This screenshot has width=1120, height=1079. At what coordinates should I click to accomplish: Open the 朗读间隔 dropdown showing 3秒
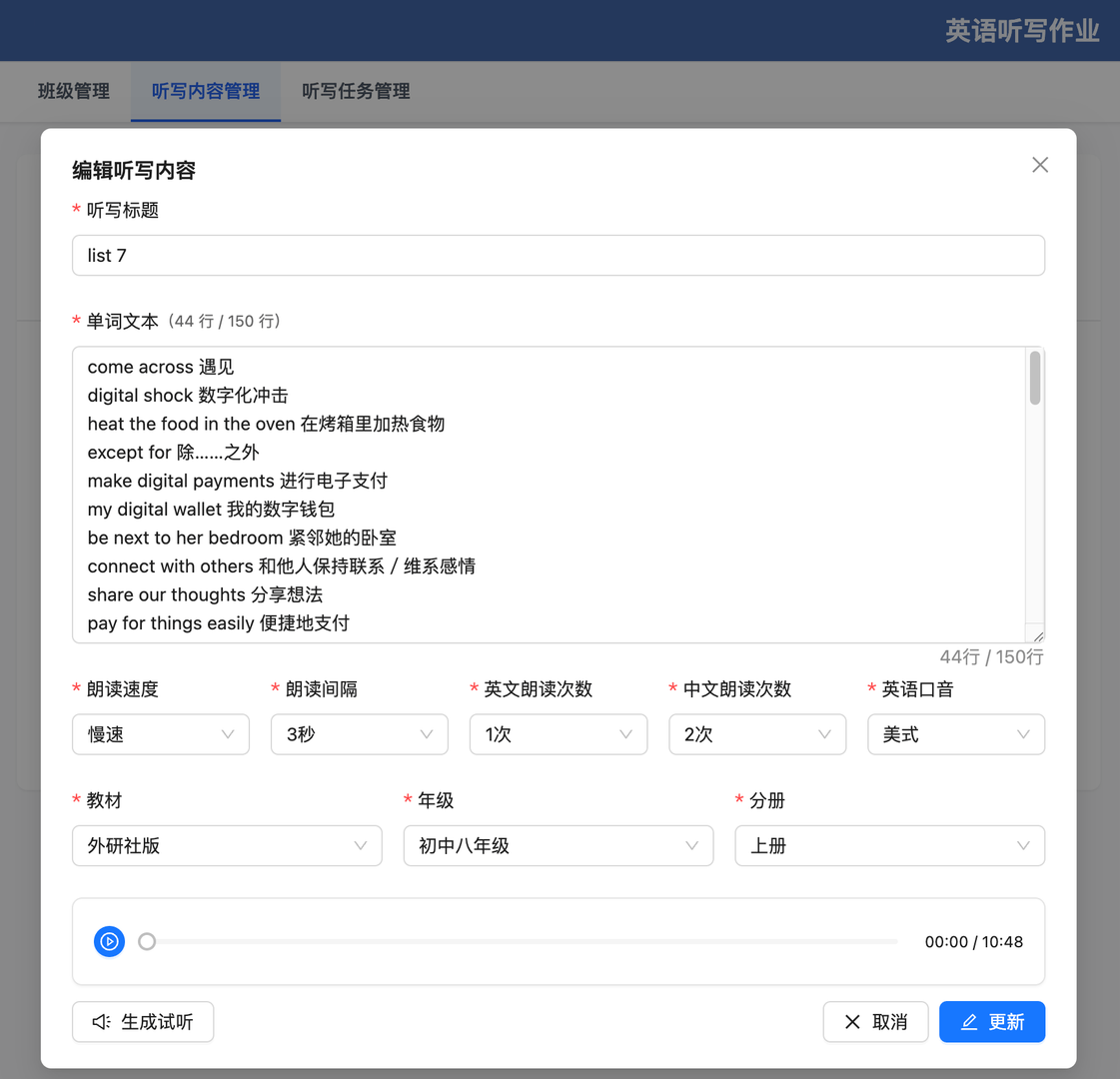pyautogui.click(x=359, y=734)
